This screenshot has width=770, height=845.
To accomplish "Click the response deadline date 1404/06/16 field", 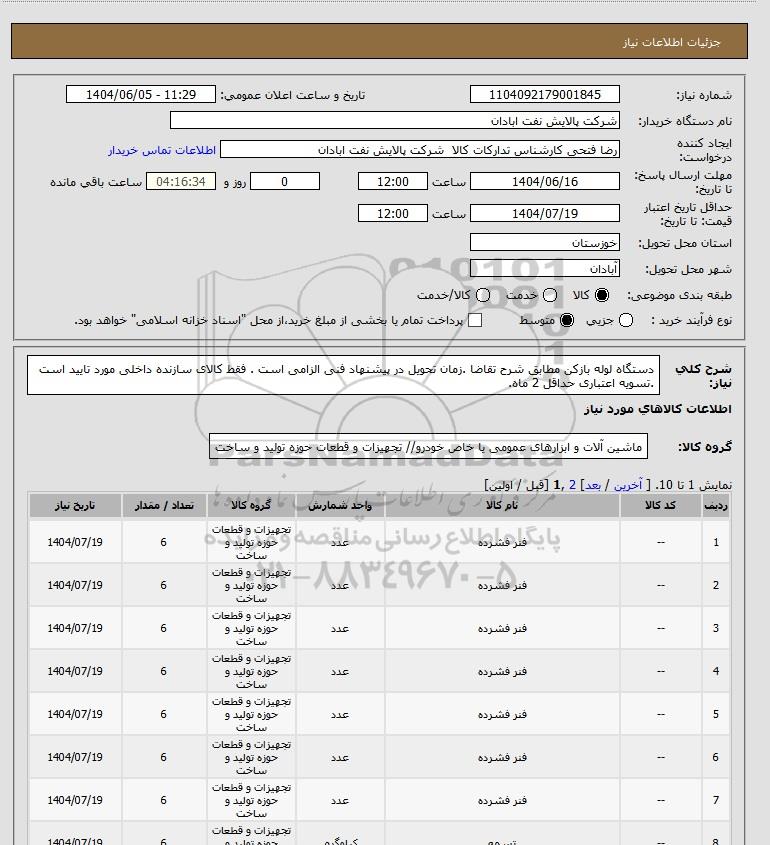I will coord(545,181).
